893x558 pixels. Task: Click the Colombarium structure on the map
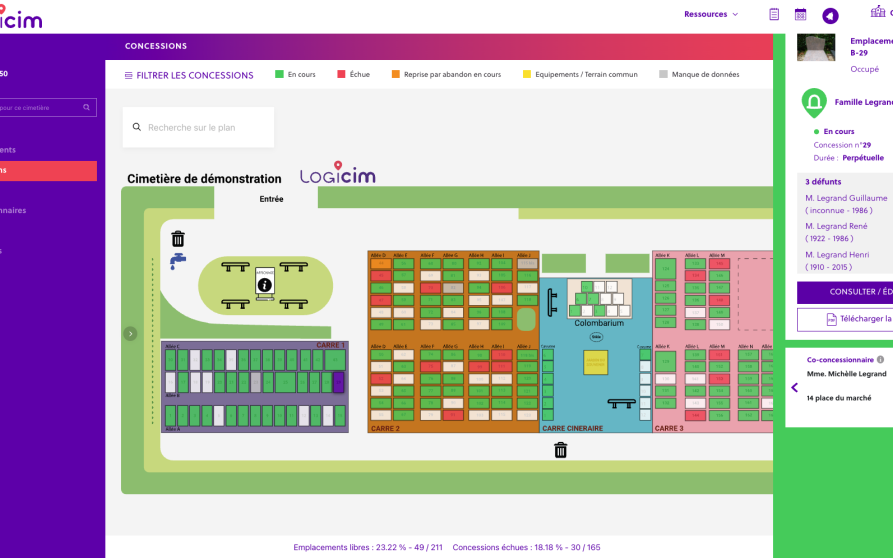[x=599, y=298]
